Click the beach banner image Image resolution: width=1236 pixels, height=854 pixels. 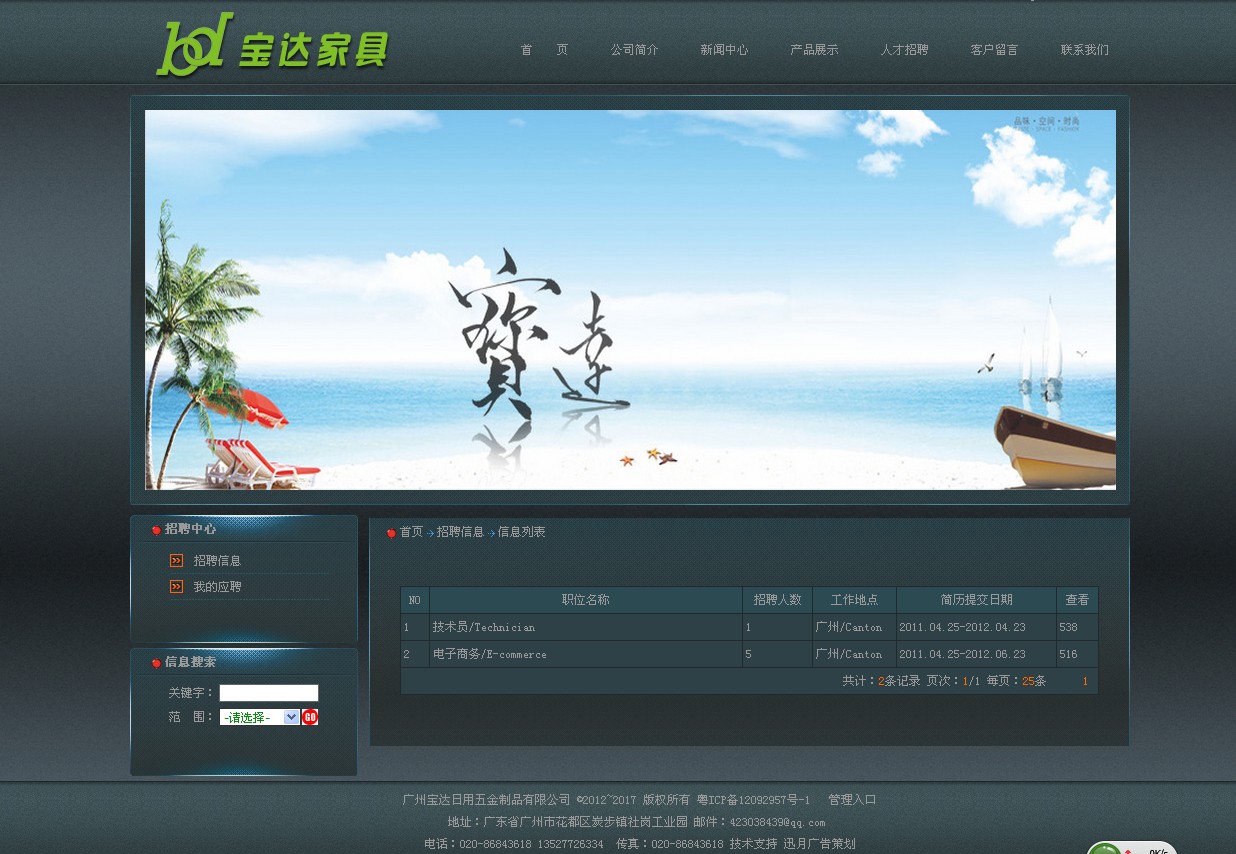630,300
